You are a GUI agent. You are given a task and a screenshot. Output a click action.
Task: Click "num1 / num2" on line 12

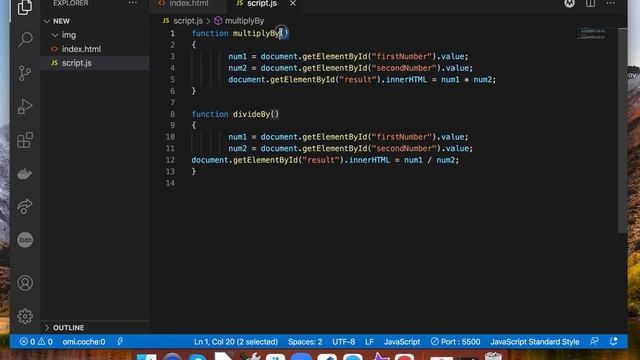coord(429,160)
